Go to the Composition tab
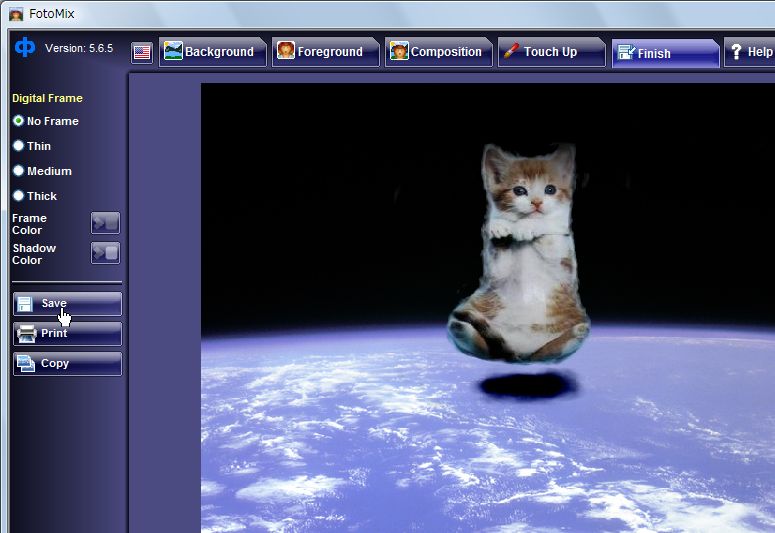 438,51
